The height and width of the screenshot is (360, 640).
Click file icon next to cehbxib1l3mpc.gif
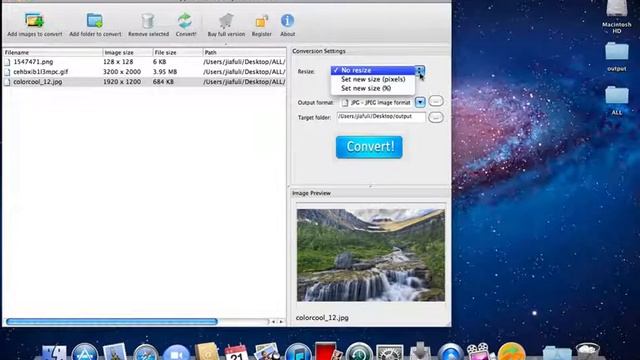point(7,72)
